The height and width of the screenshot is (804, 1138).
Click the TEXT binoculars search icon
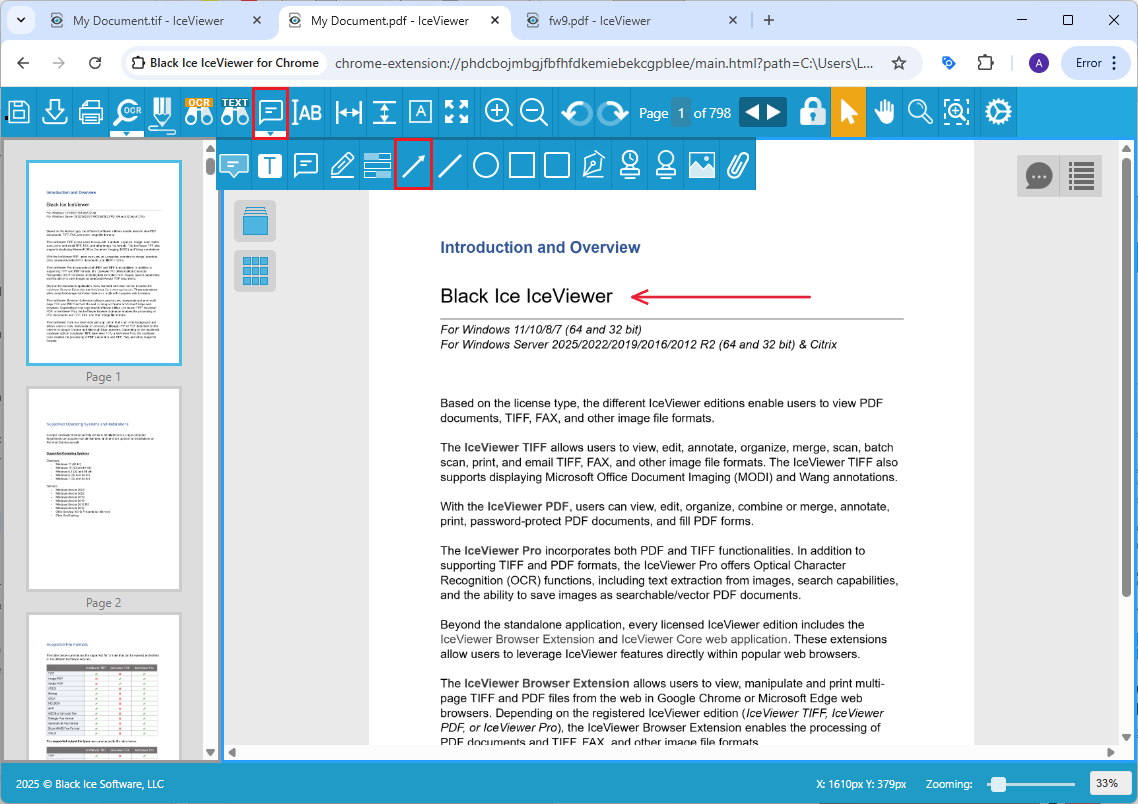234,112
